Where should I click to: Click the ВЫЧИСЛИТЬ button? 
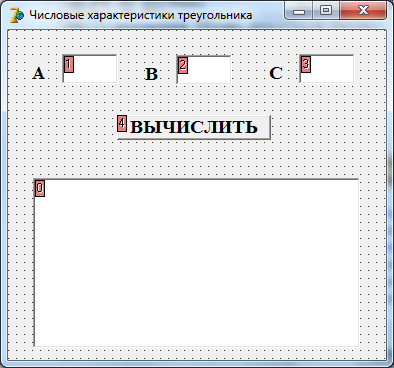(x=194, y=127)
